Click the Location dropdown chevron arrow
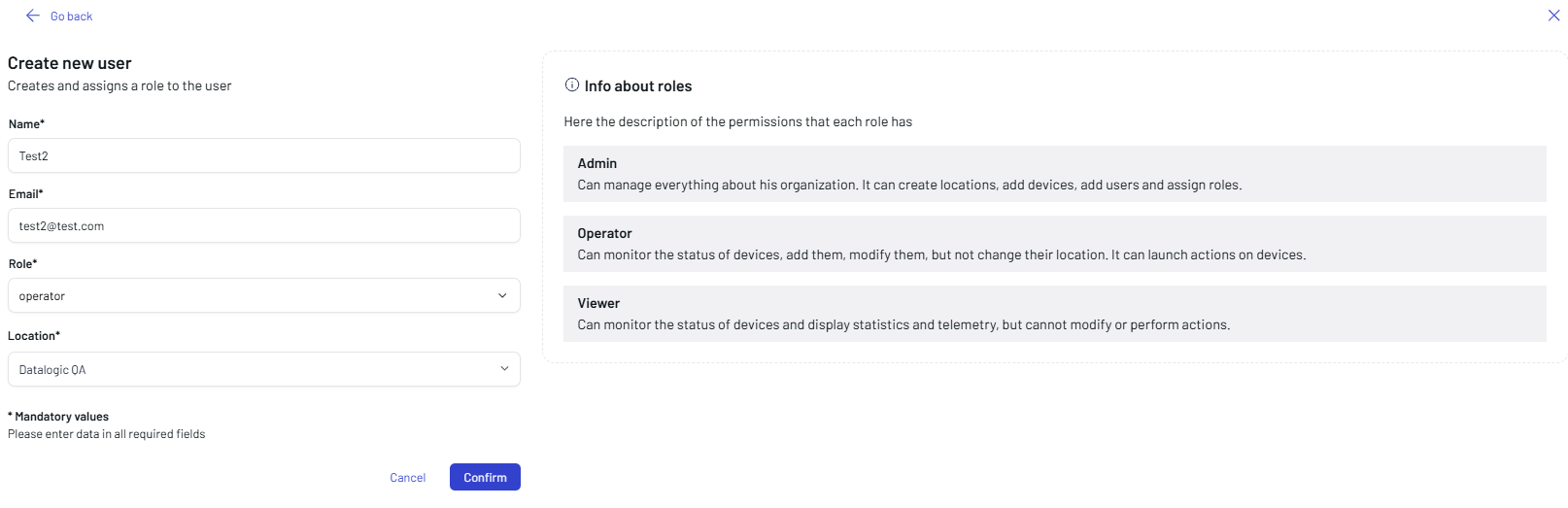The image size is (1568, 508). (x=504, y=369)
